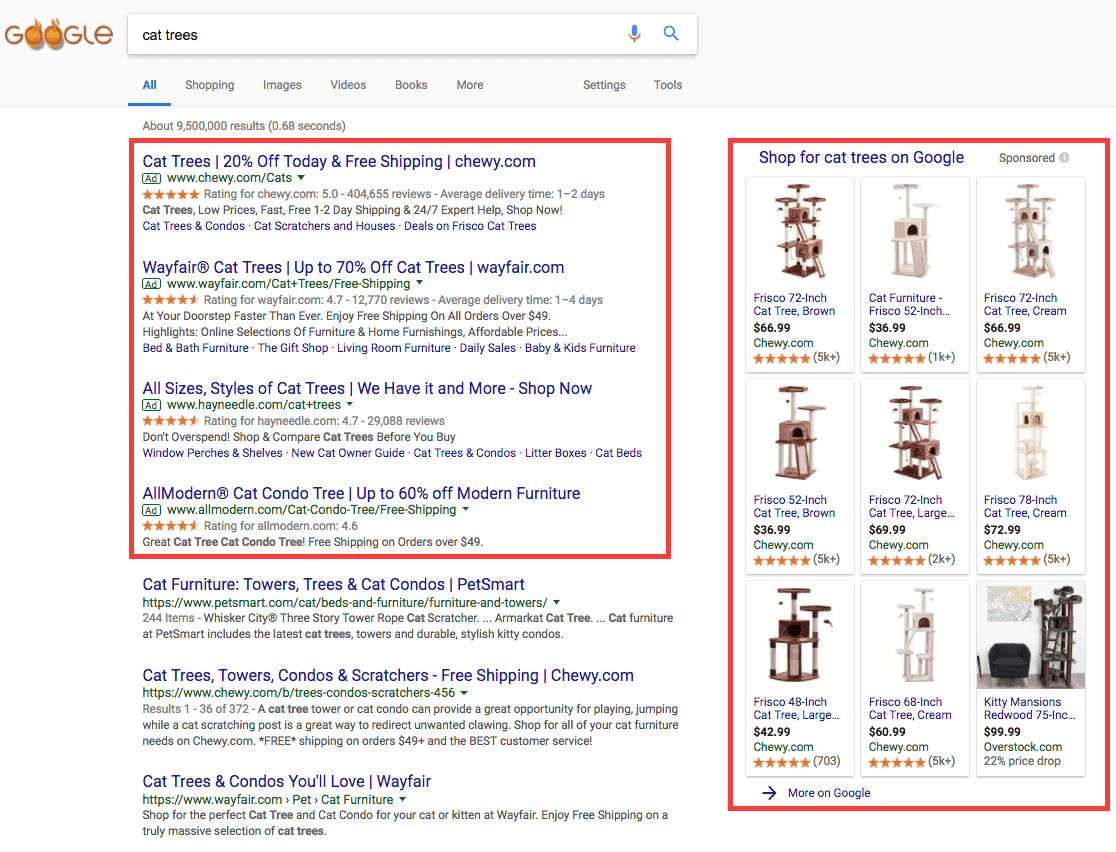The width and height of the screenshot is (1116, 852).
Task: Open Frisco 78-Inch Cat Tree, Cream product image
Action: (1031, 433)
